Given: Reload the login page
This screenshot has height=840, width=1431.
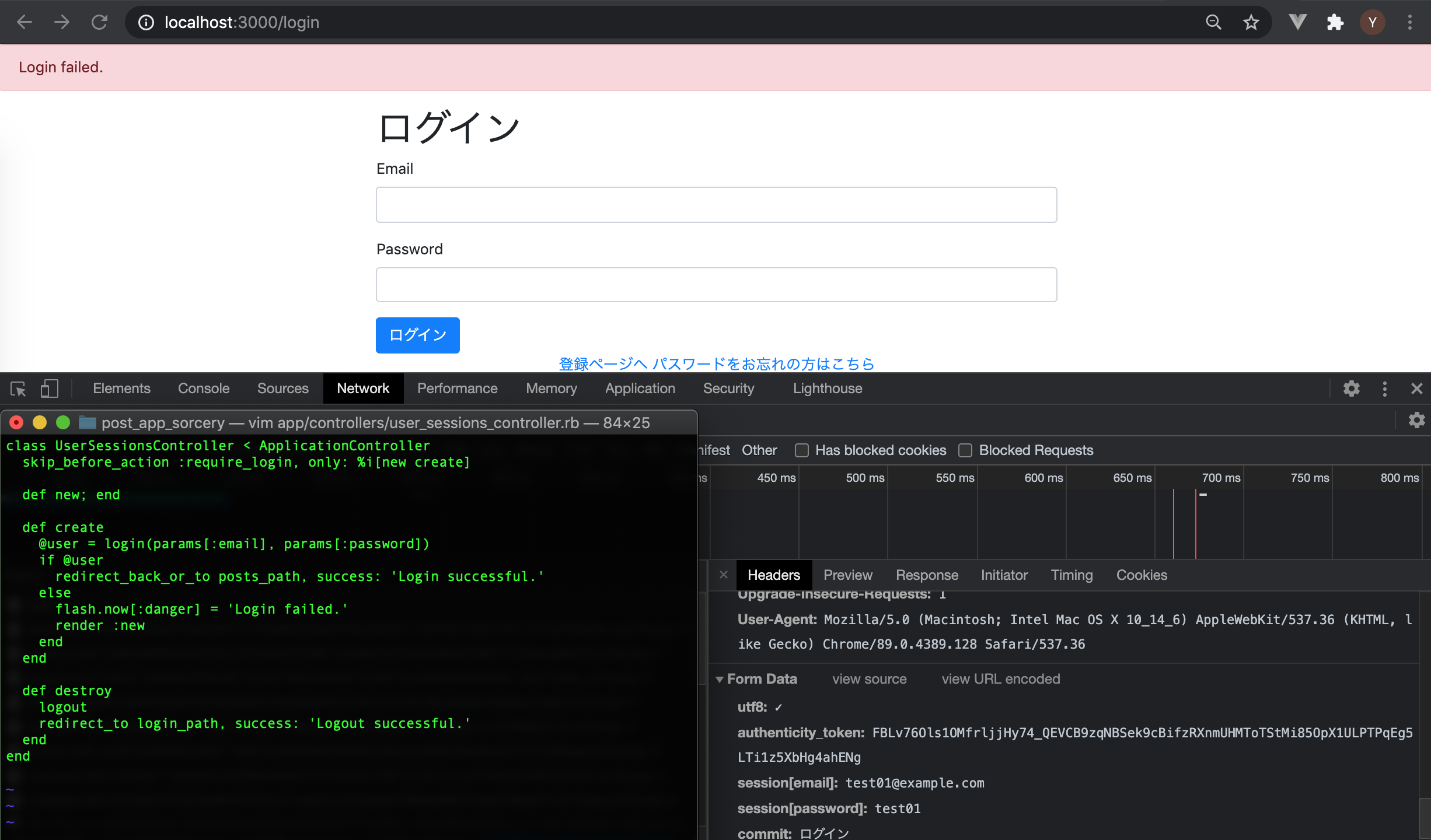Looking at the screenshot, I should (x=99, y=22).
